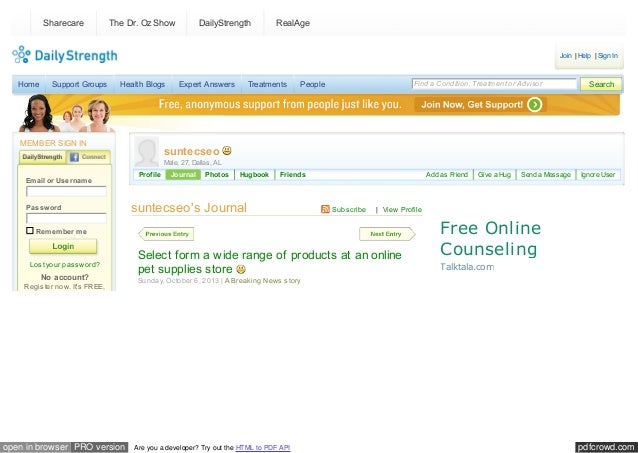Open the Free Online Counseling ad
Image resolution: width=638 pixels, height=453 pixels.
click(491, 239)
